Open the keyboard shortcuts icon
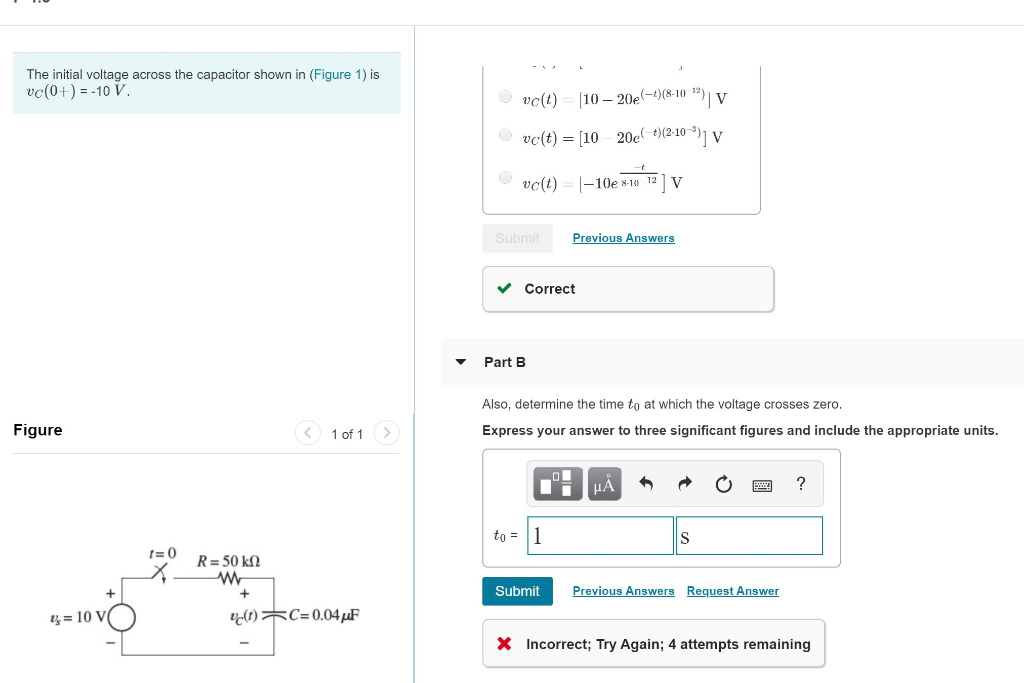 (x=762, y=484)
